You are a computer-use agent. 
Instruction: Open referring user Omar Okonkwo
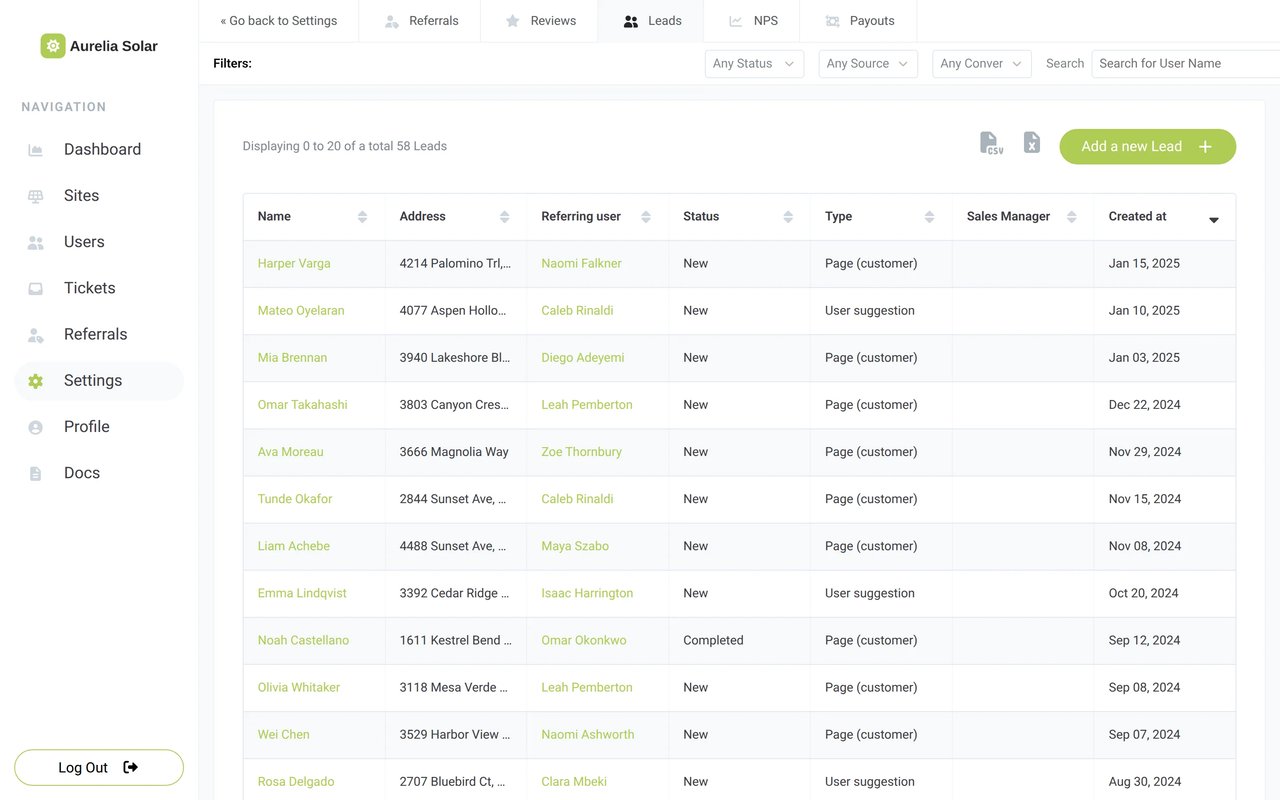click(584, 641)
